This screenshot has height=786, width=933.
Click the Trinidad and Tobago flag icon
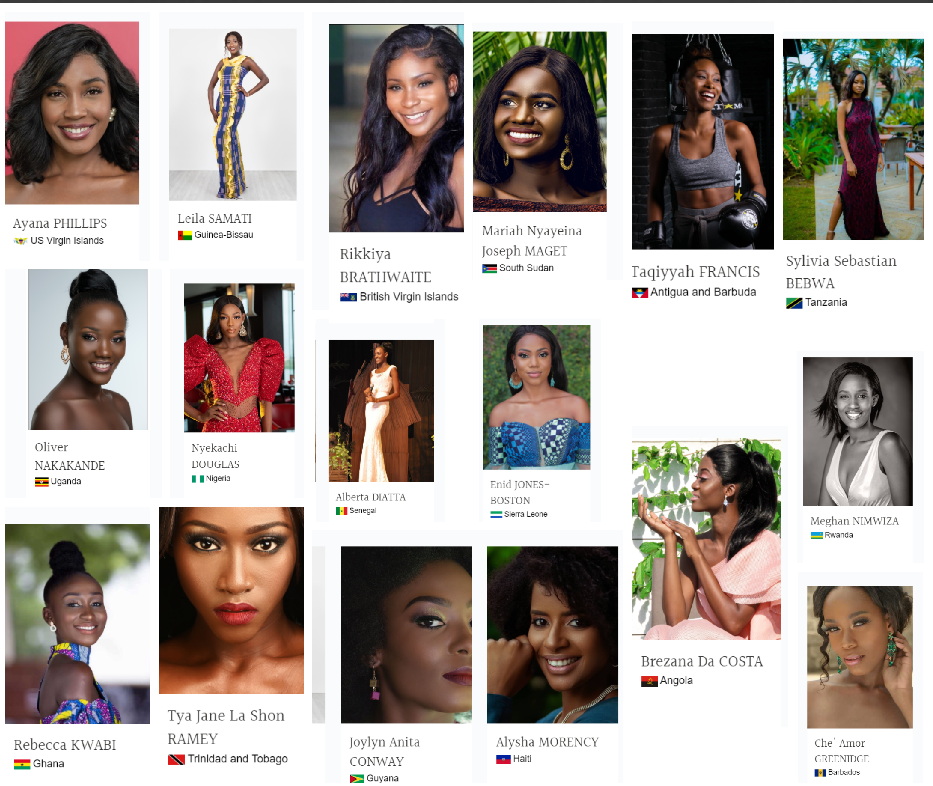click(176, 760)
